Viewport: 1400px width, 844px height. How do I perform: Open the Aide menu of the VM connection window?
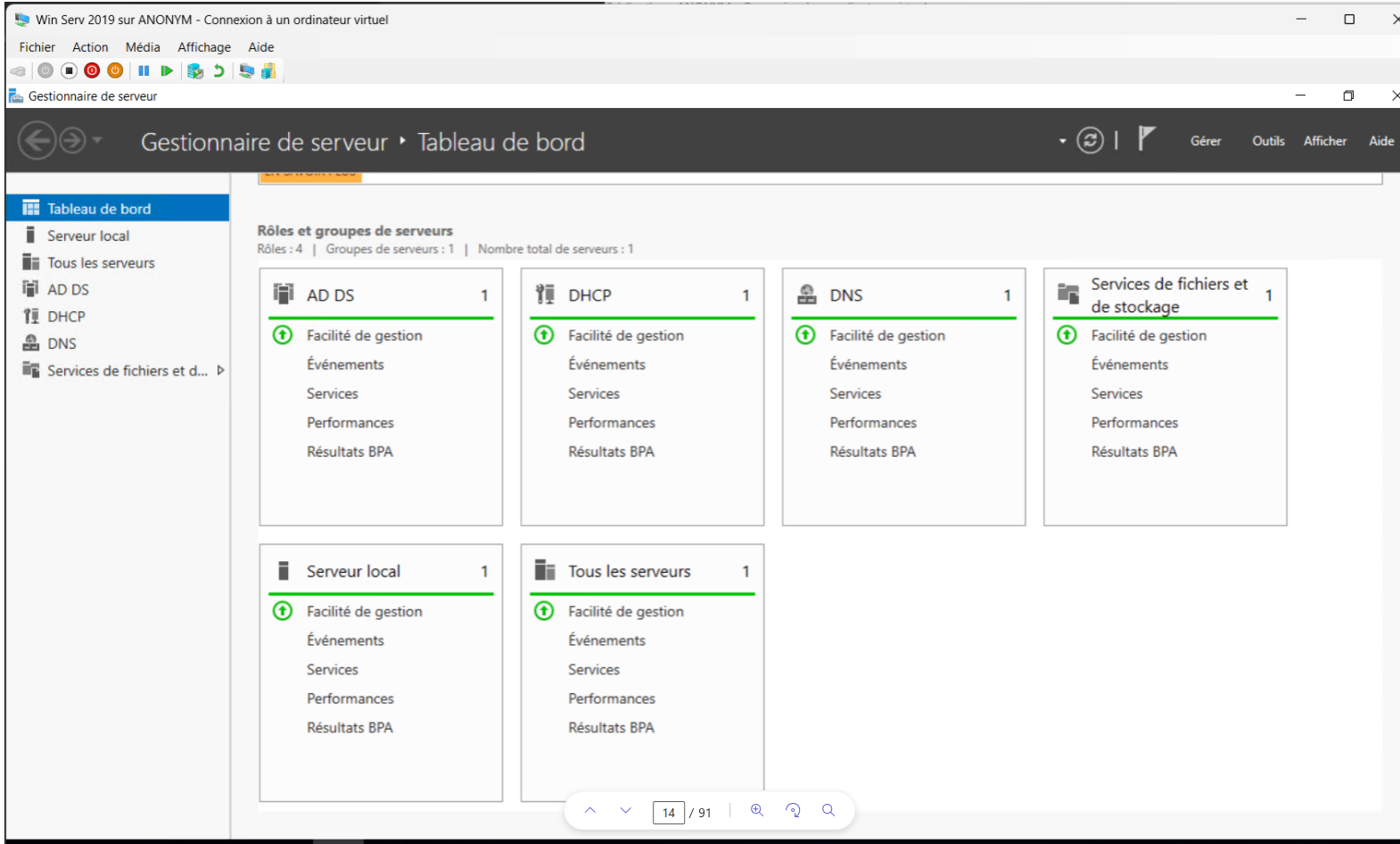tap(261, 47)
